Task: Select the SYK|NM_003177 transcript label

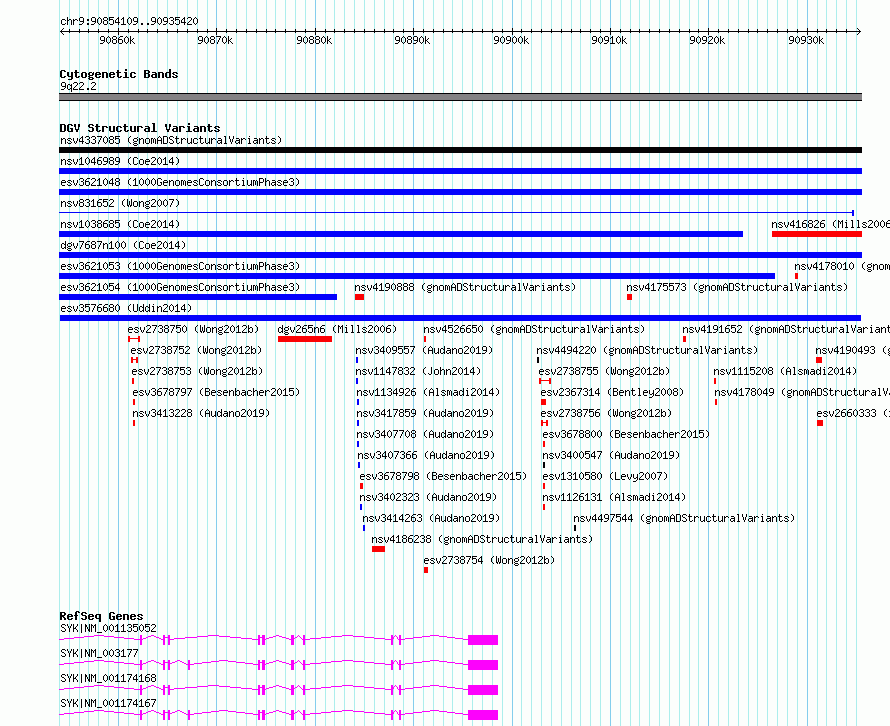Action: click(x=99, y=653)
